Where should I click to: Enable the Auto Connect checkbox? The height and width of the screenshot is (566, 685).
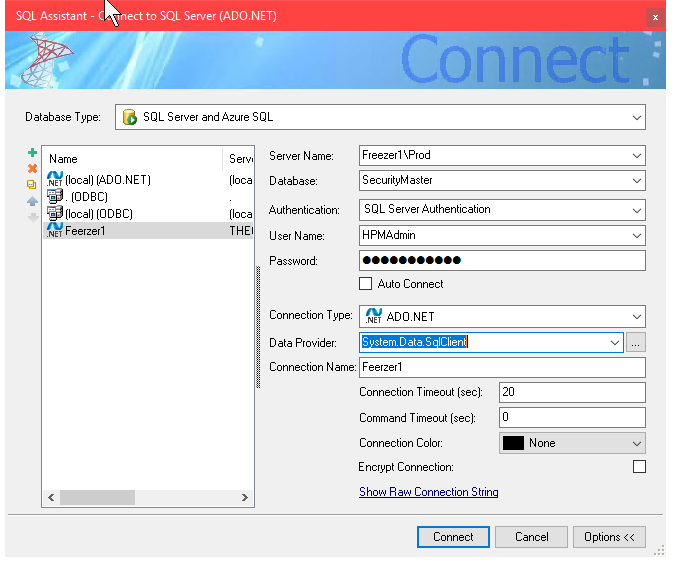click(x=365, y=284)
